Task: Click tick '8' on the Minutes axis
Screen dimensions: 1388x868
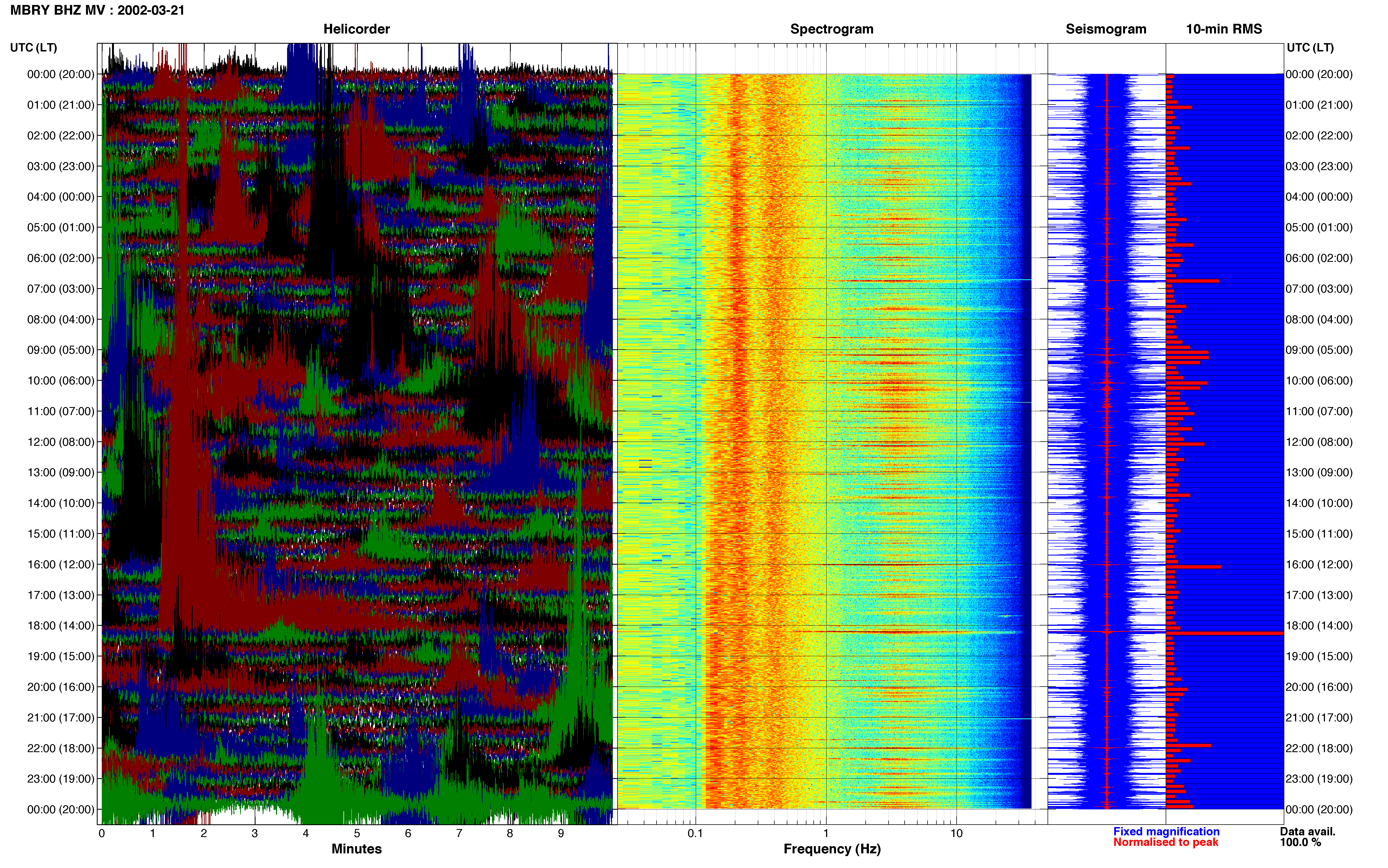Action: [510, 833]
